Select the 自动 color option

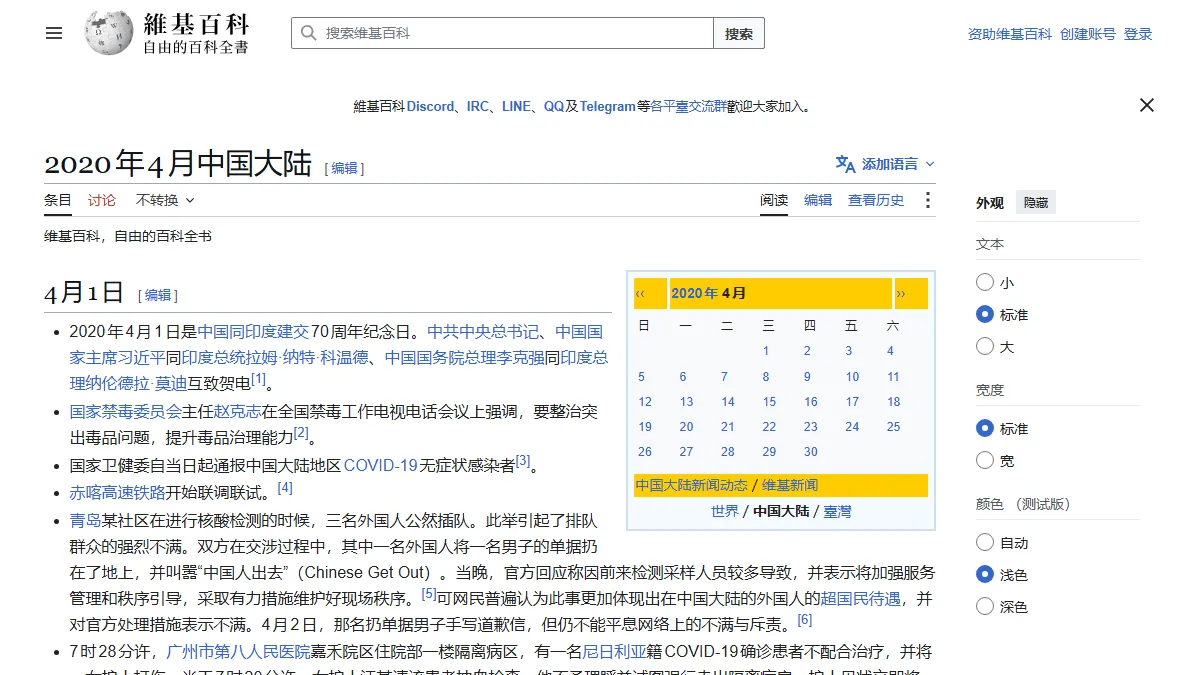pyautogui.click(x=985, y=543)
